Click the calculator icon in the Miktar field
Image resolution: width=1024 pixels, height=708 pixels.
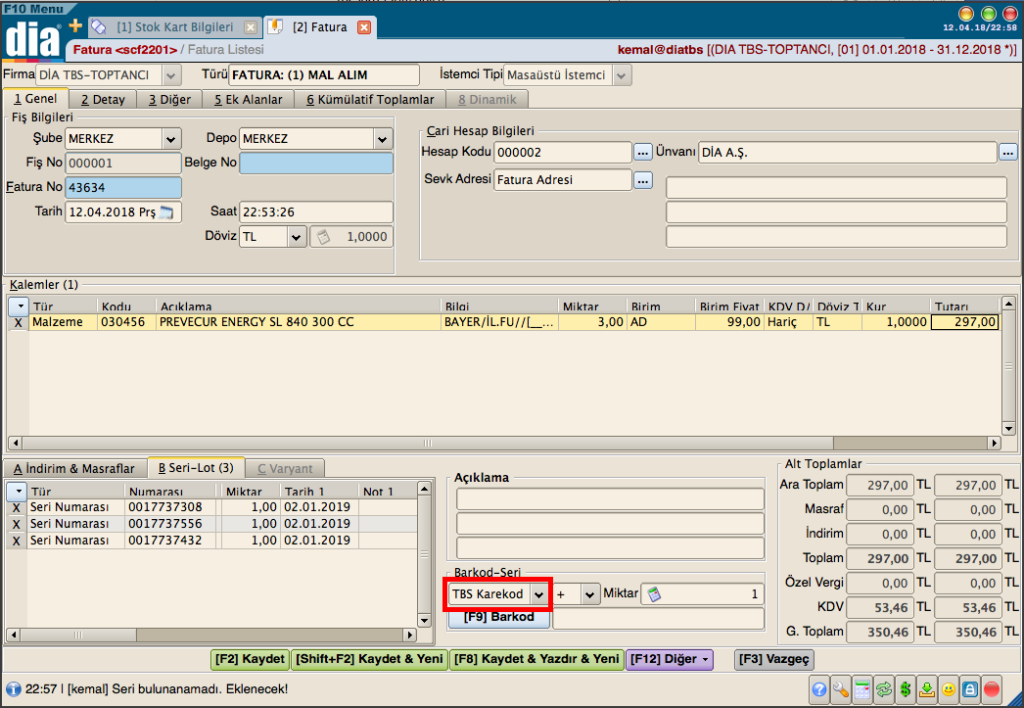[654, 594]
